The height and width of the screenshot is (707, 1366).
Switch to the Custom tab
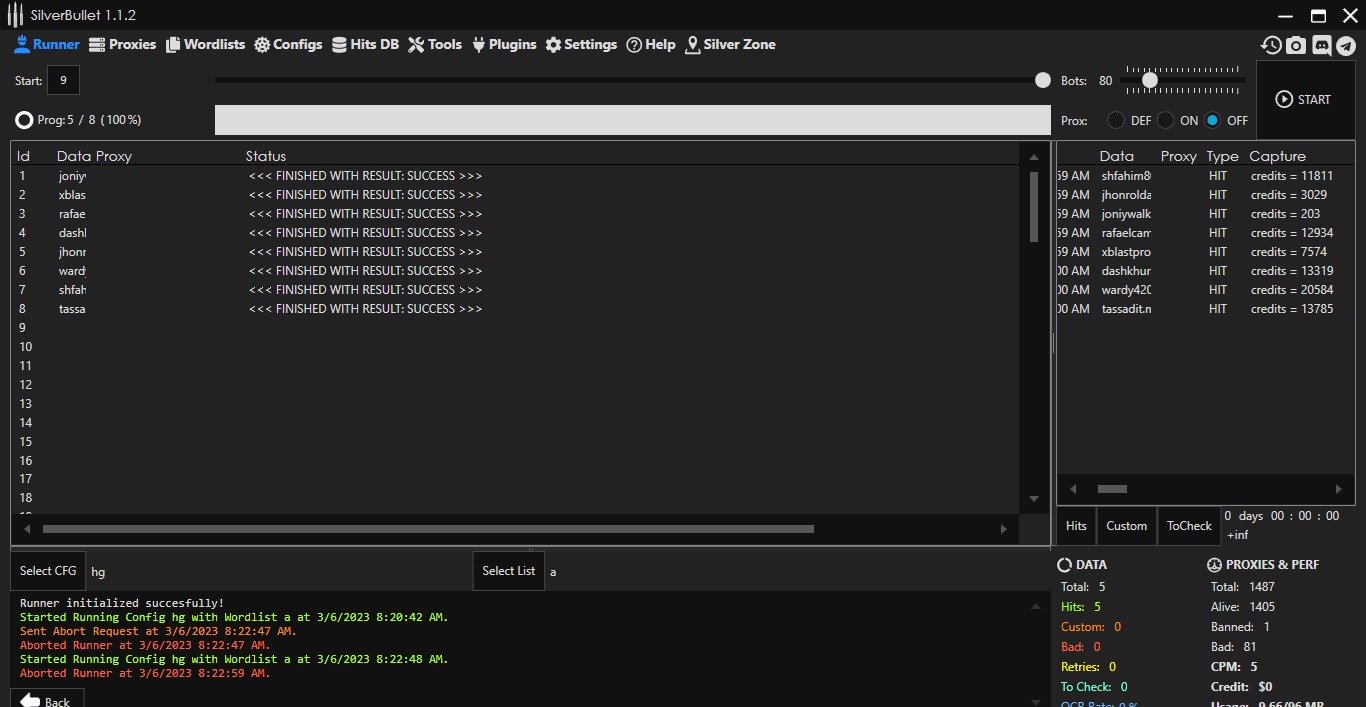1126,526
